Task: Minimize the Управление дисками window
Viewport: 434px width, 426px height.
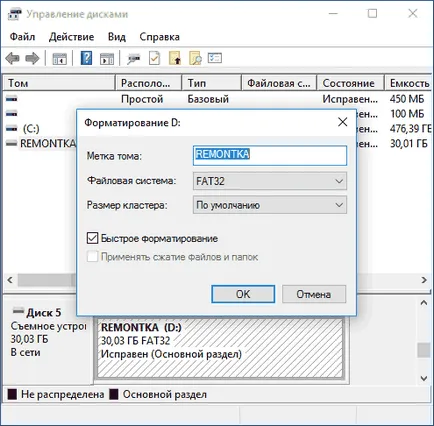Action: coord(333,14)
